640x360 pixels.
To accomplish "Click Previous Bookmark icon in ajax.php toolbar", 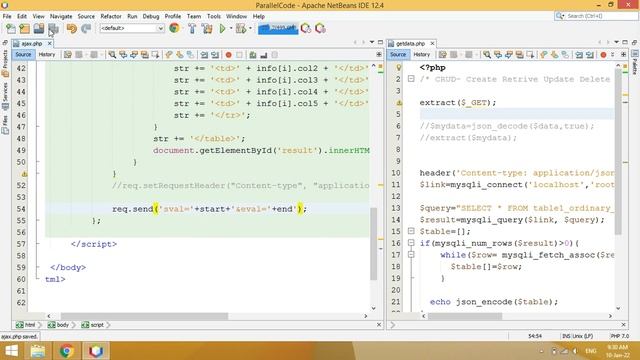I will pos(169,55).
